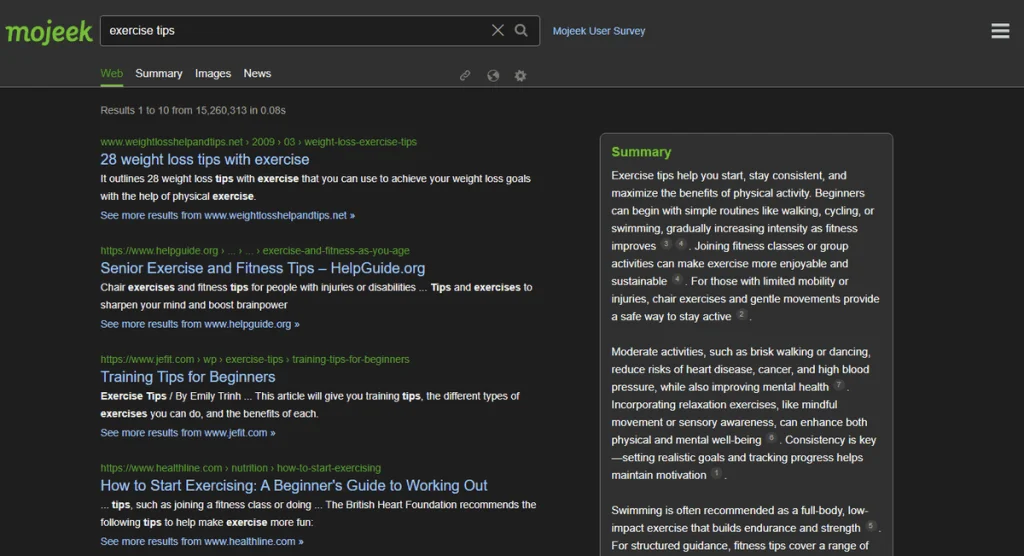The image size is (1024, 556).
Task: Open the hamburger menu
Action: coord(1000,31)
